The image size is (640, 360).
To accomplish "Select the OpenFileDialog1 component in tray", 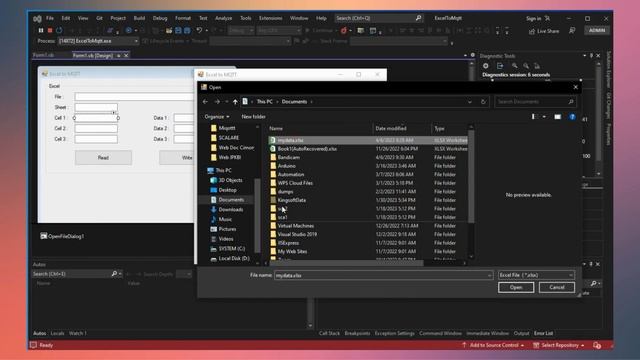I will point(62,236).
